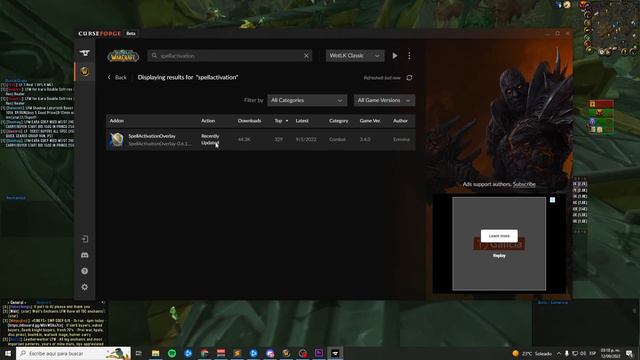Click the weather widget in the system tray
Image resolution: width=640 pixels, height=360 pixels.
(x=533, y=353)
